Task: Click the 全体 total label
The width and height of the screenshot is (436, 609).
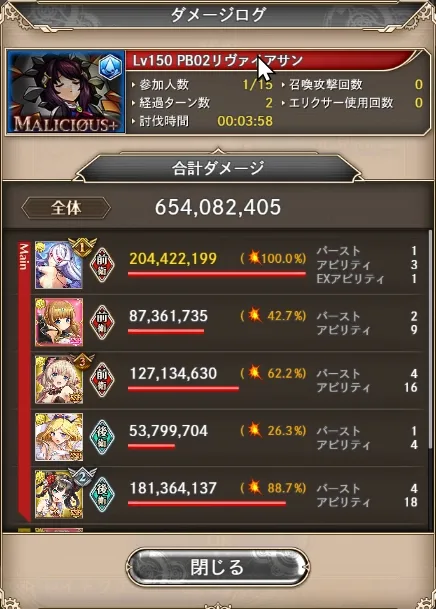Action: 66,208
